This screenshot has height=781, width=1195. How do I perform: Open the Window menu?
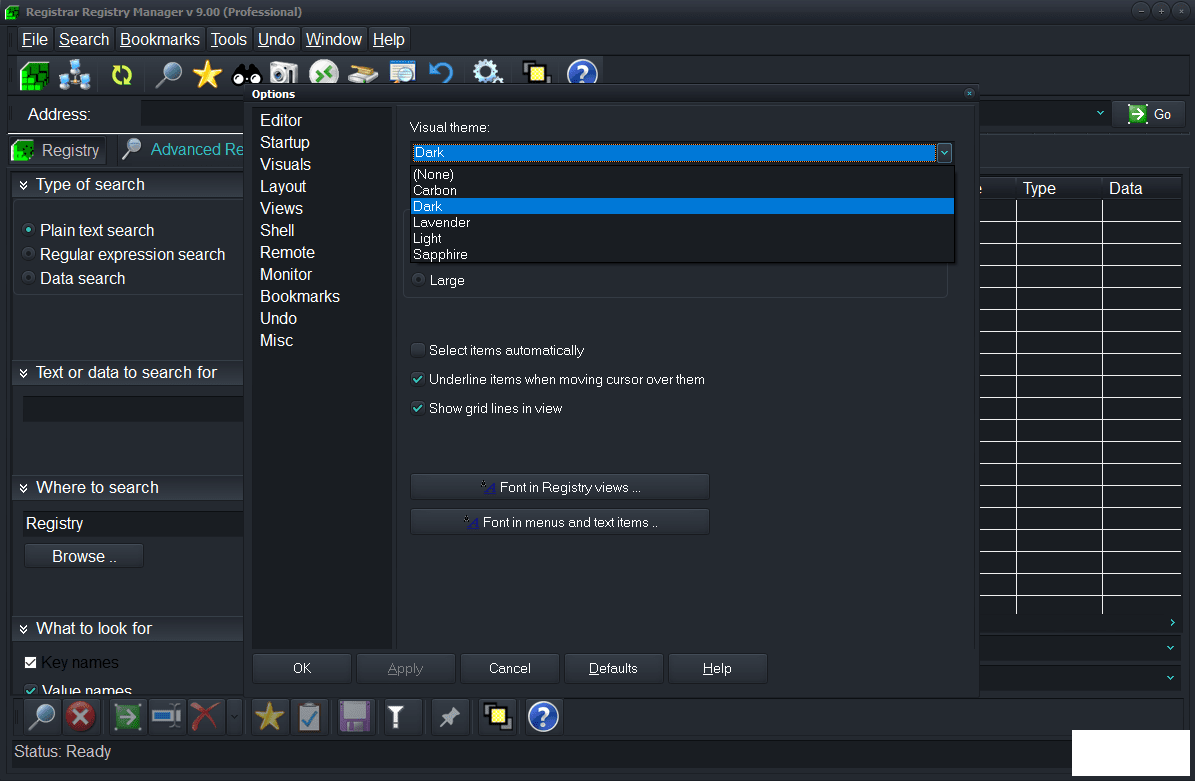tap(334, 40)
